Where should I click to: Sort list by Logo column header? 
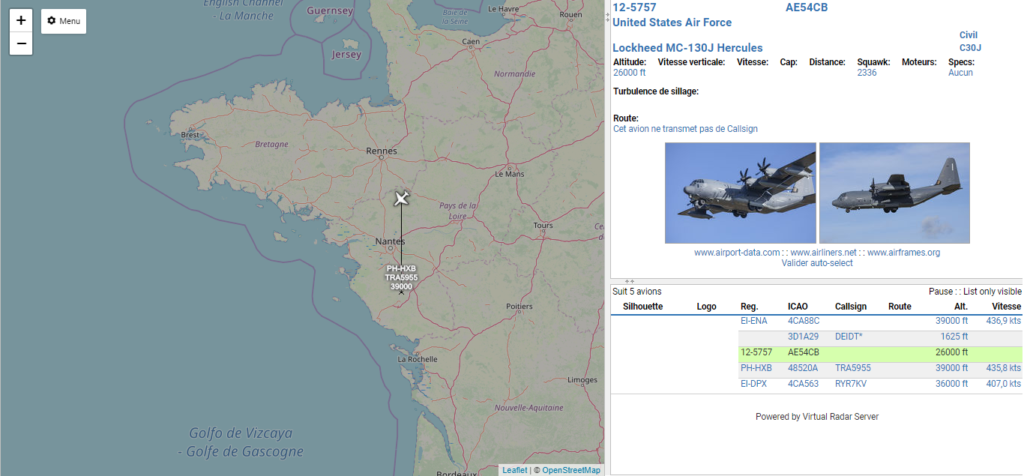[x=706, y=307]
